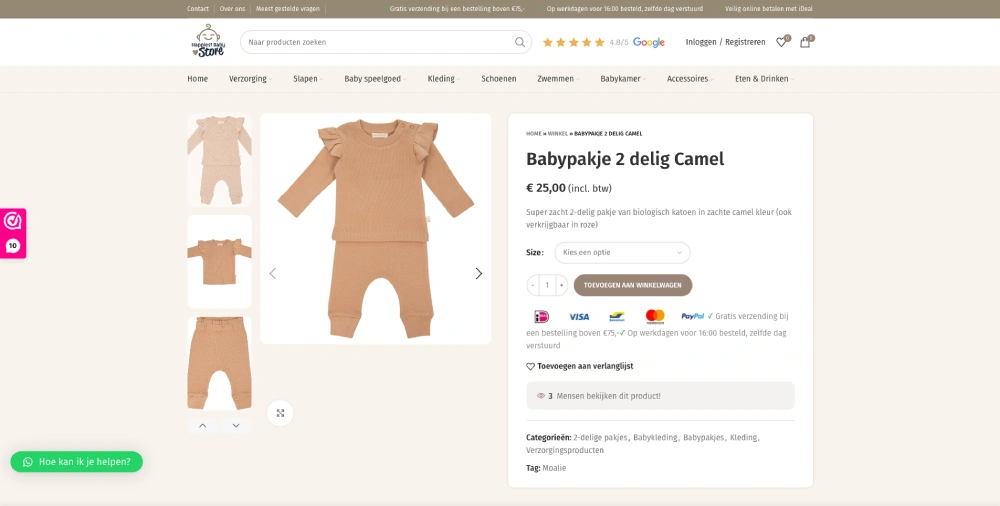Increase quantity with plus button
Image resolution: width=1000 pixels, height=506 pixels.
(561, 285)
